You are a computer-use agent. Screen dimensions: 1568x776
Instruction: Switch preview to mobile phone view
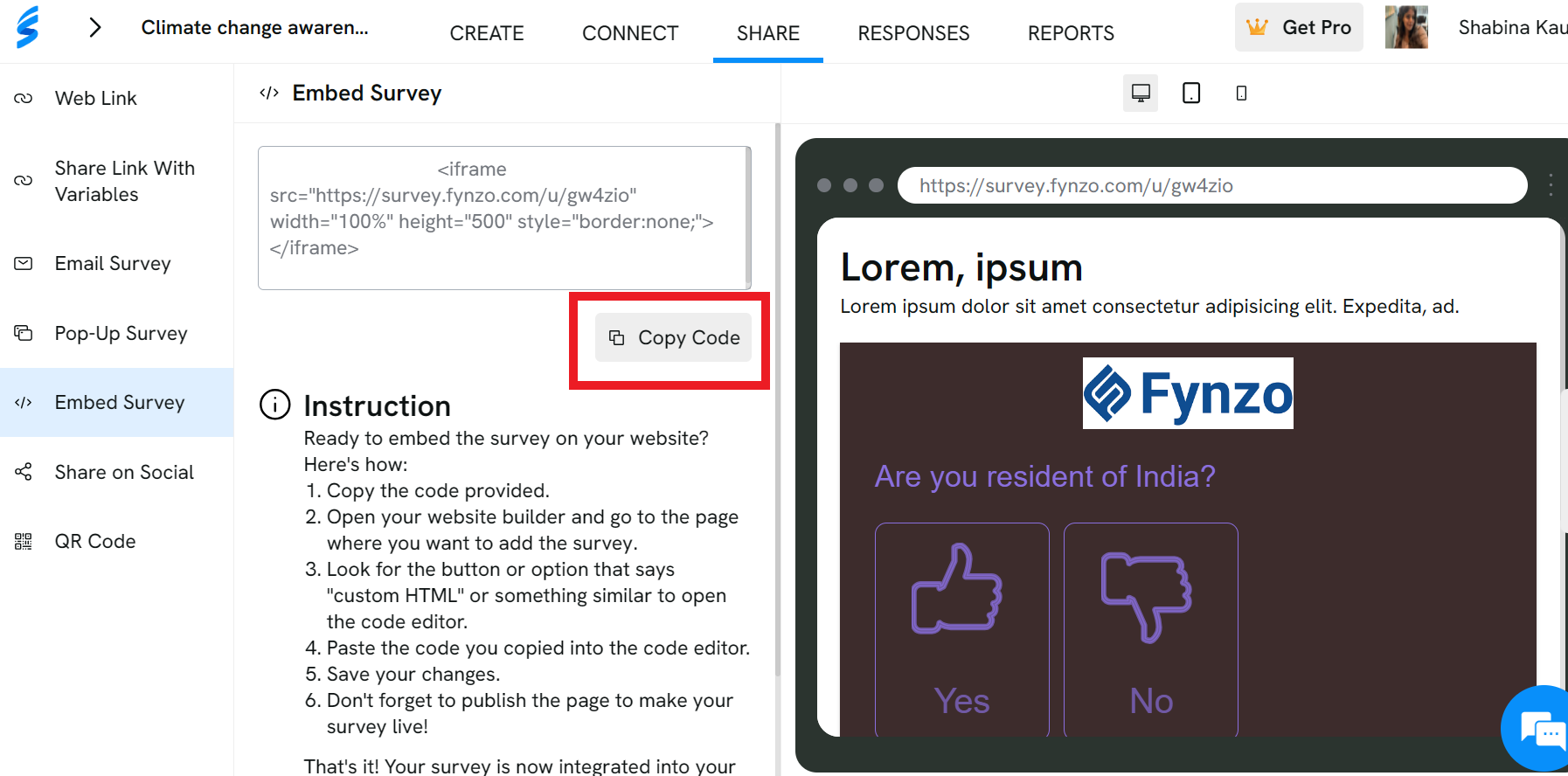point(1241,93)
